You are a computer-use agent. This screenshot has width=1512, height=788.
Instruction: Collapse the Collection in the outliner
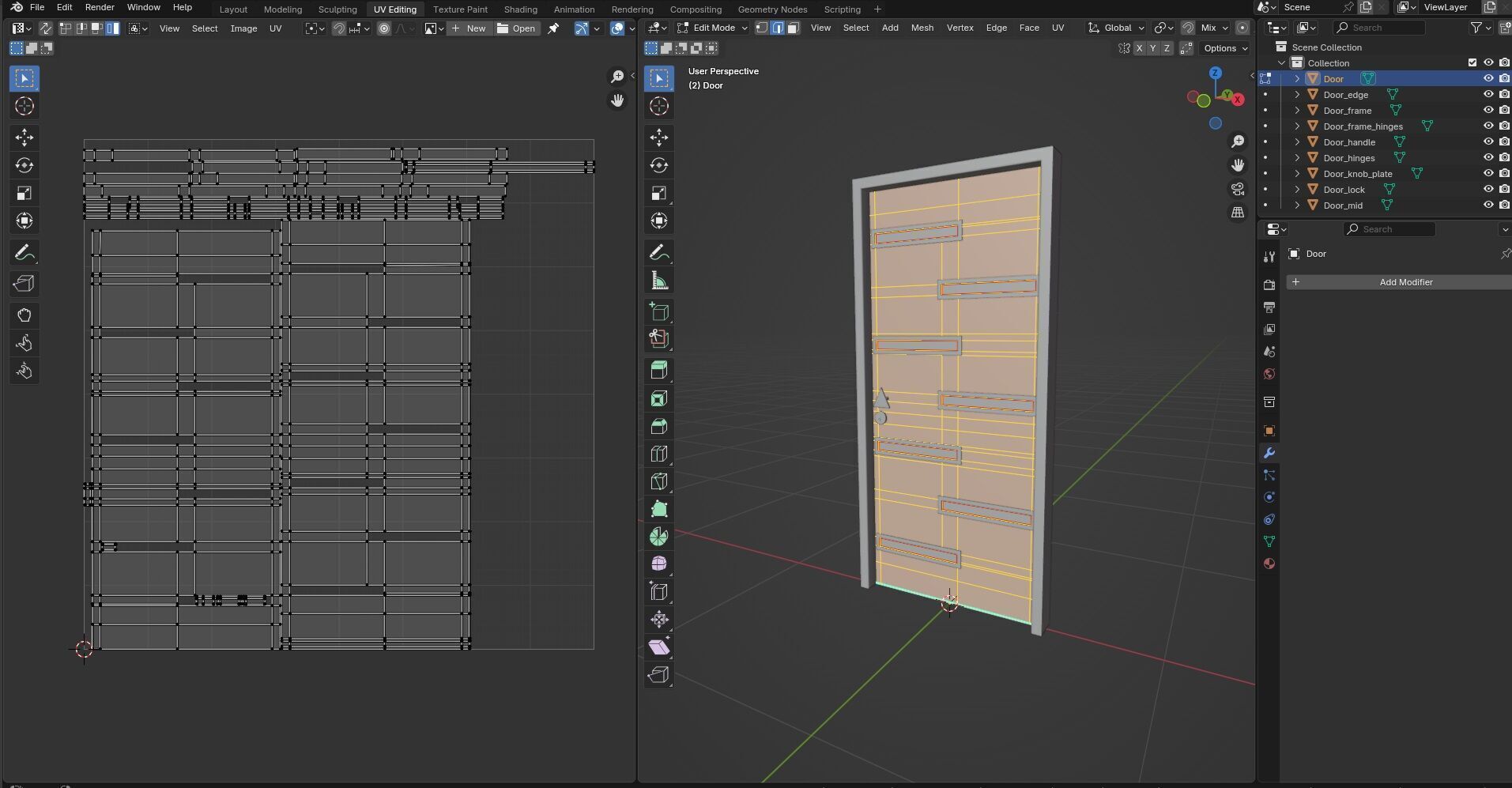point(1281,62)
